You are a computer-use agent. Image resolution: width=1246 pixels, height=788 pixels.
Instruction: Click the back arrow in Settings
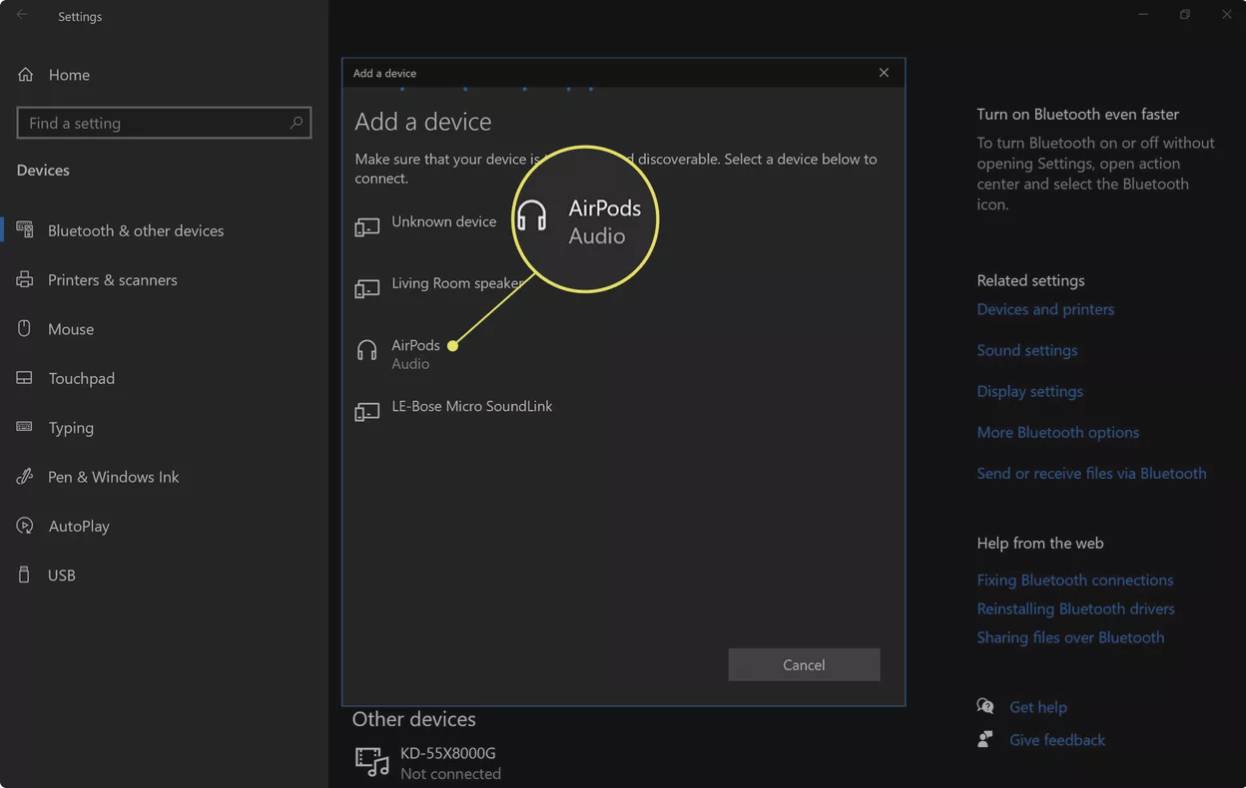[22, 16]
